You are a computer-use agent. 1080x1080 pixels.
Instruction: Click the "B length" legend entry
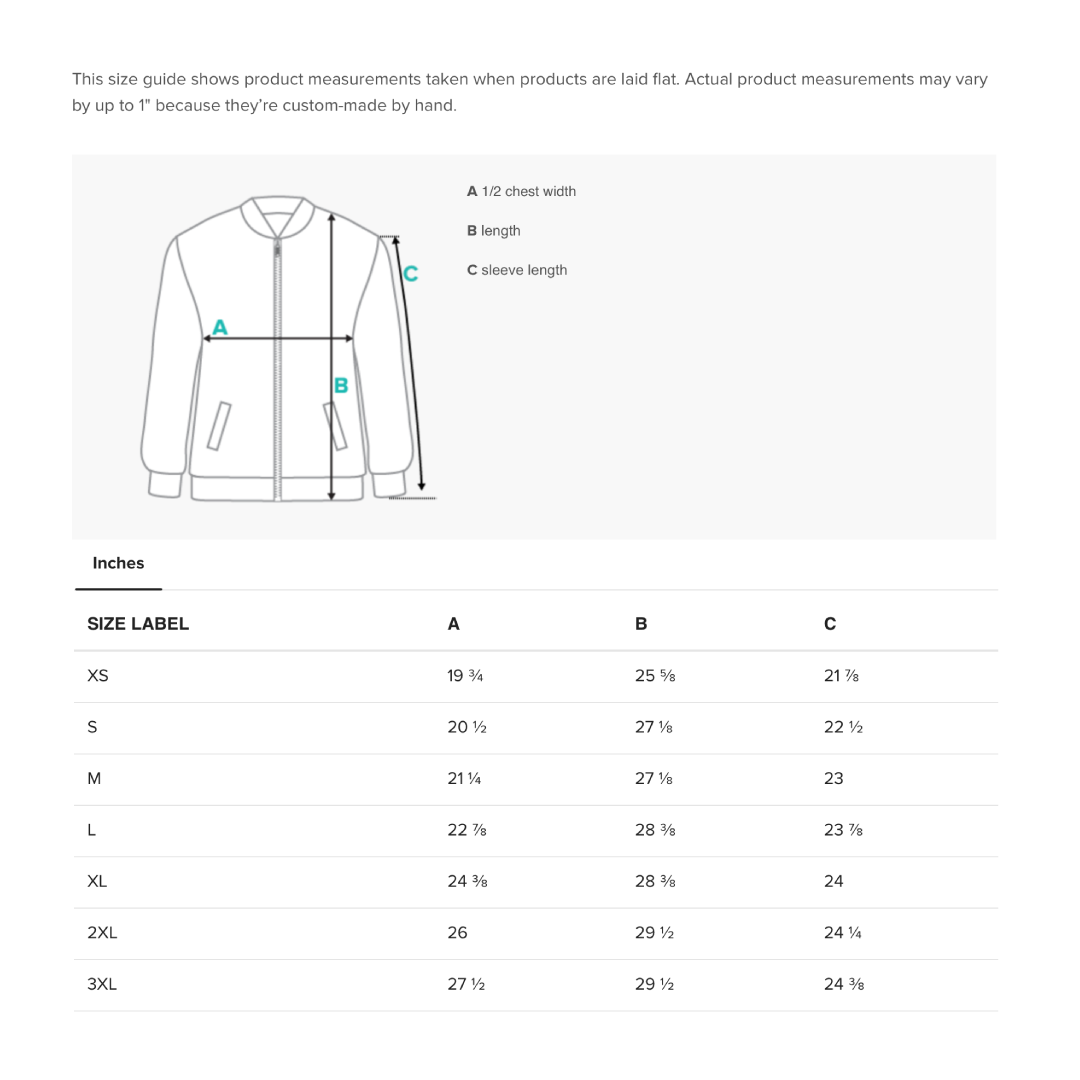tap(493, 231)
